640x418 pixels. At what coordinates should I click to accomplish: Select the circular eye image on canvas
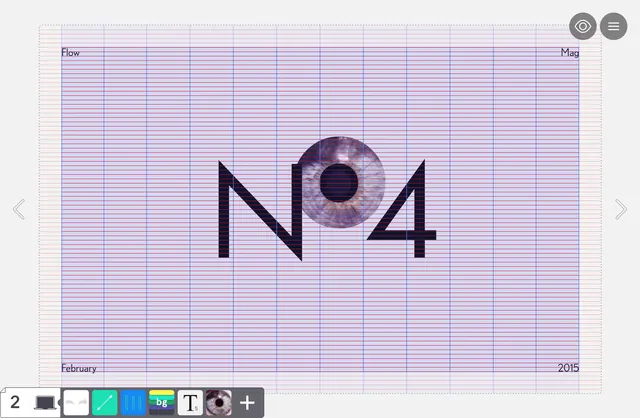pyautogui.click(x=340, y=182)
